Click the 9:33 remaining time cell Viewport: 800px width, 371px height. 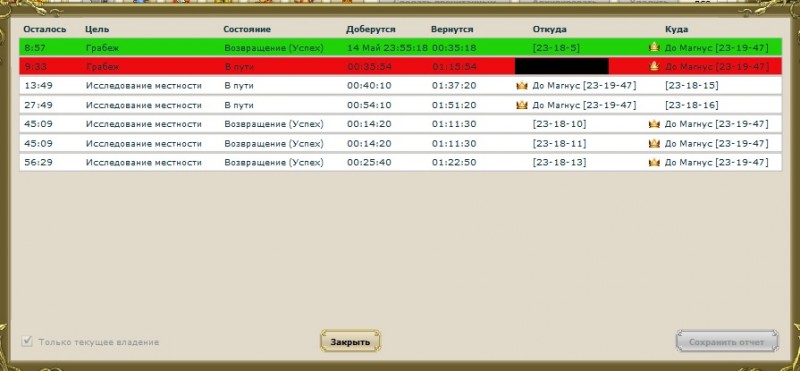(35, 67)
